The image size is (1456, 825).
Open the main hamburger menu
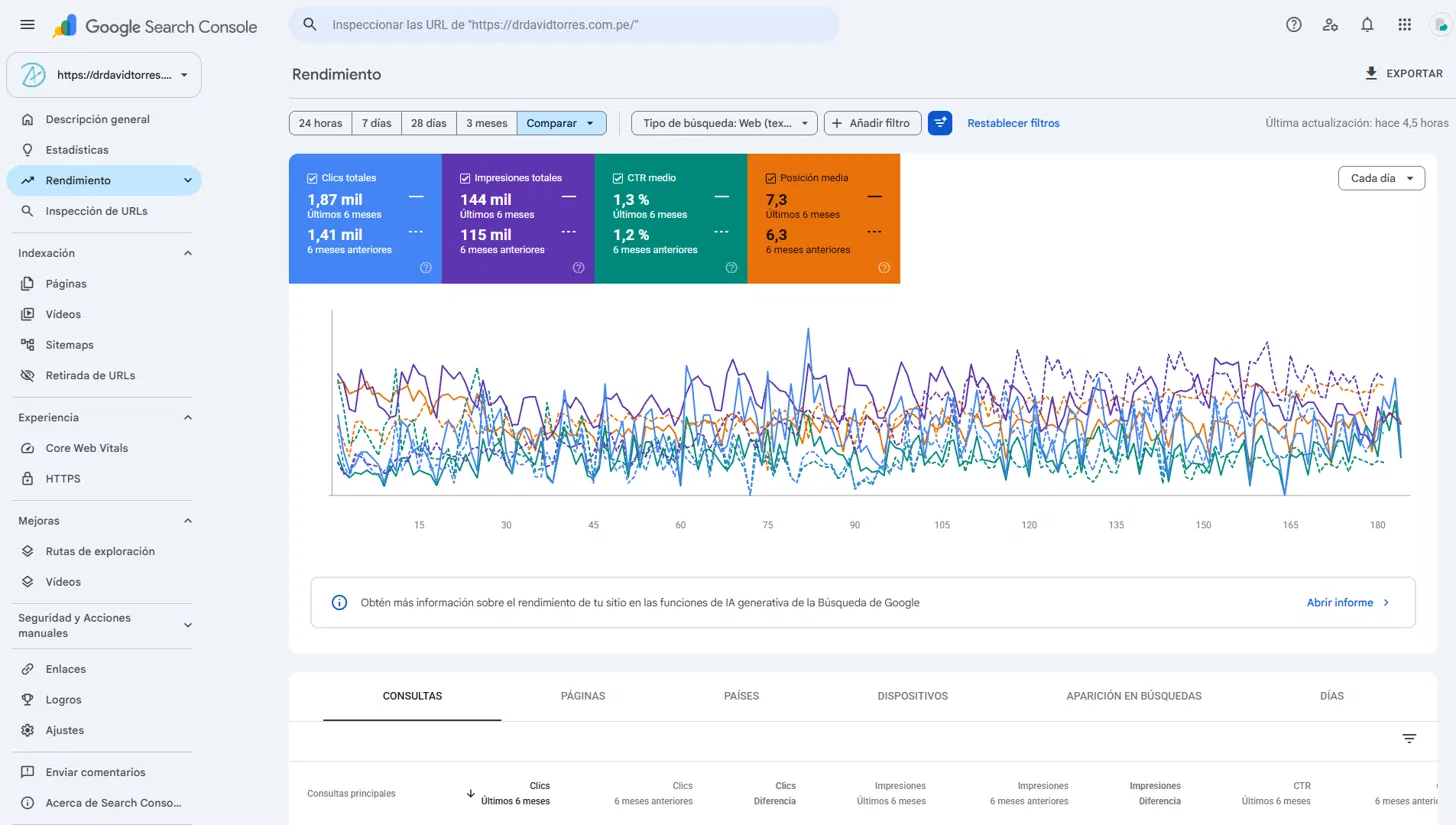point(27,25)
